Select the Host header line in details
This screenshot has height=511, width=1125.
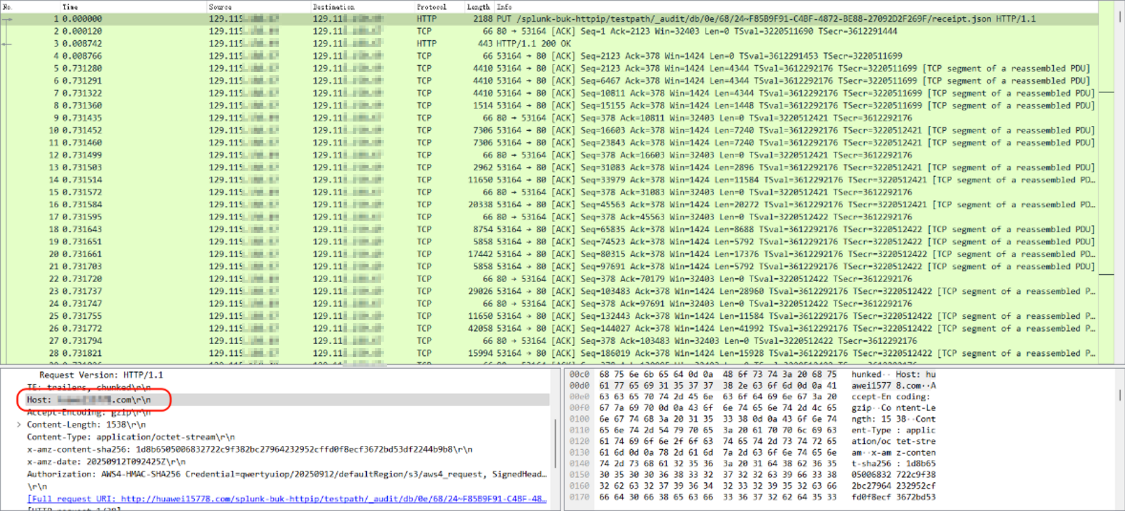90,399
